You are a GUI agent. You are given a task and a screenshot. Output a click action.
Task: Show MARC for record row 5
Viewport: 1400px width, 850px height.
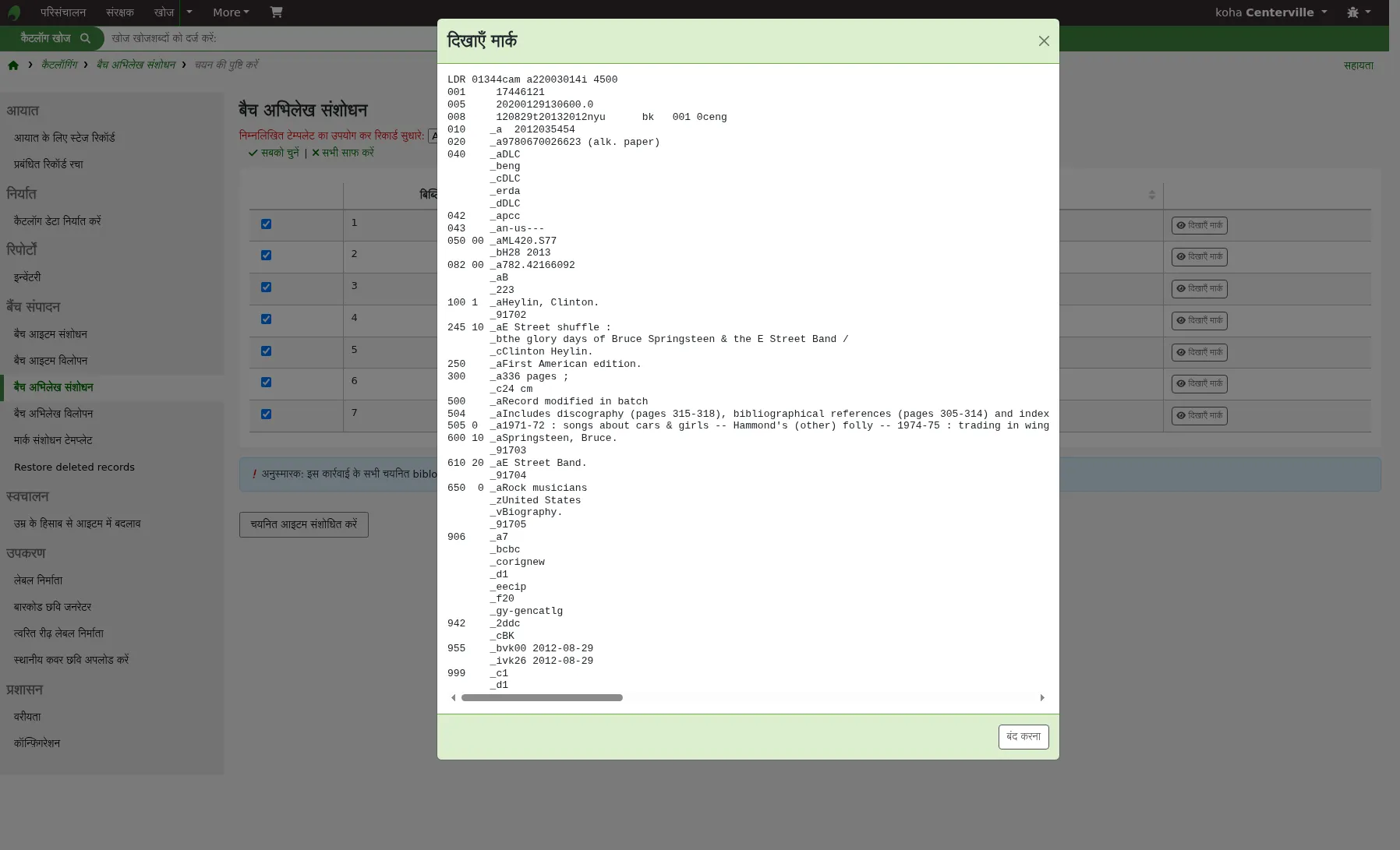click(1199, 353)
